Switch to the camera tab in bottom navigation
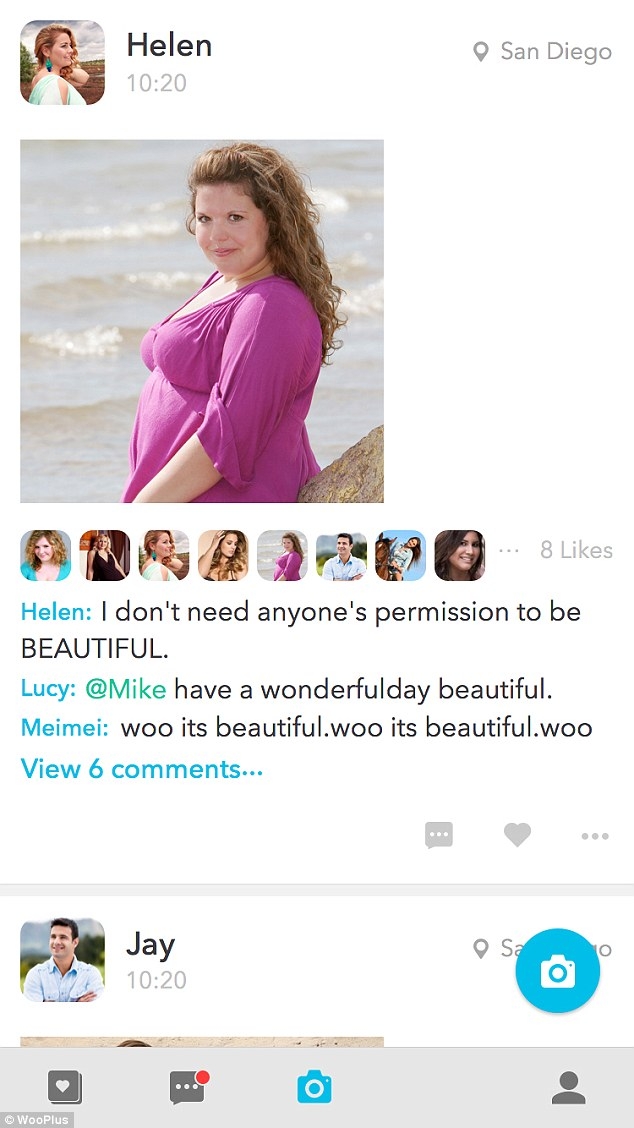Image resolution: width=634 pixels, height=1128 pixels. (316, 1090)
